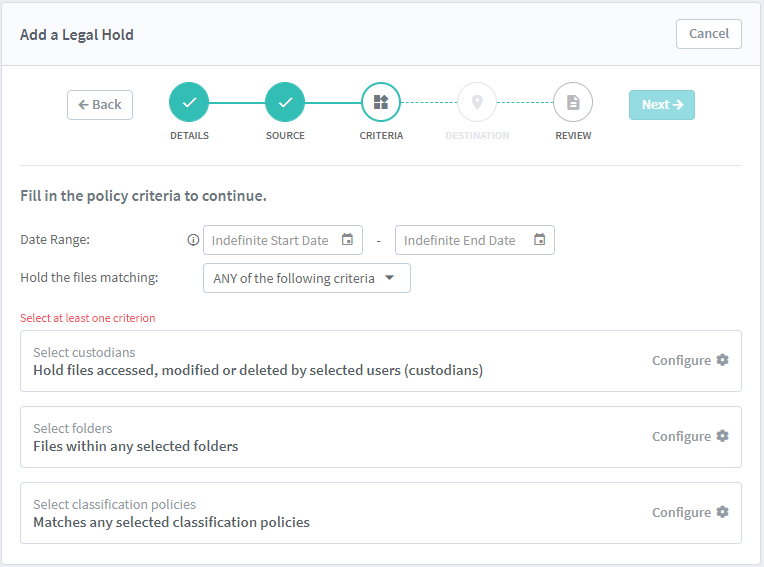764x567 pixels.
Task: Click 'Matches any selected classification policies' text
Action: pyautogui.click(x=172, y=522)
